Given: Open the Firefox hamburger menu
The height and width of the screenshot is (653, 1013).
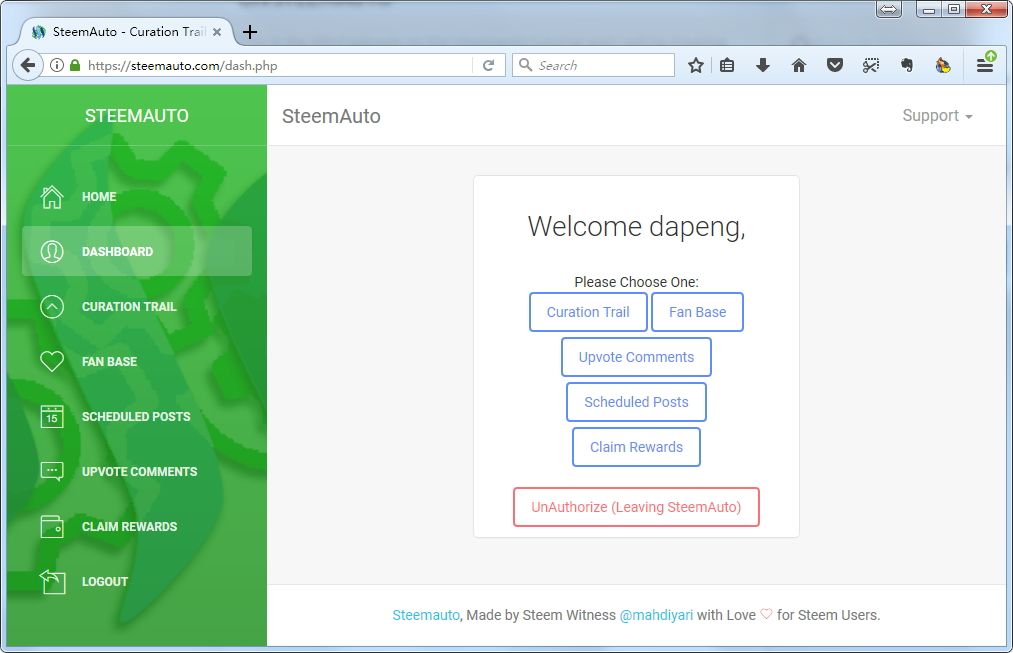Looking at the screenshot, I should tap(985, 65).
